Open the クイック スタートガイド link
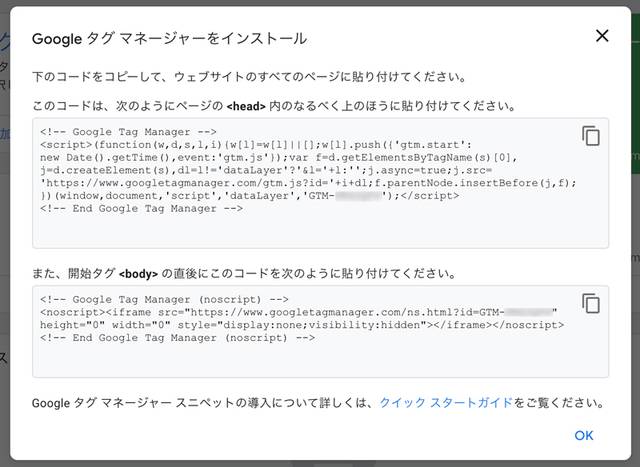This screenshot has height=467, width=640. (x=446, y=403)
